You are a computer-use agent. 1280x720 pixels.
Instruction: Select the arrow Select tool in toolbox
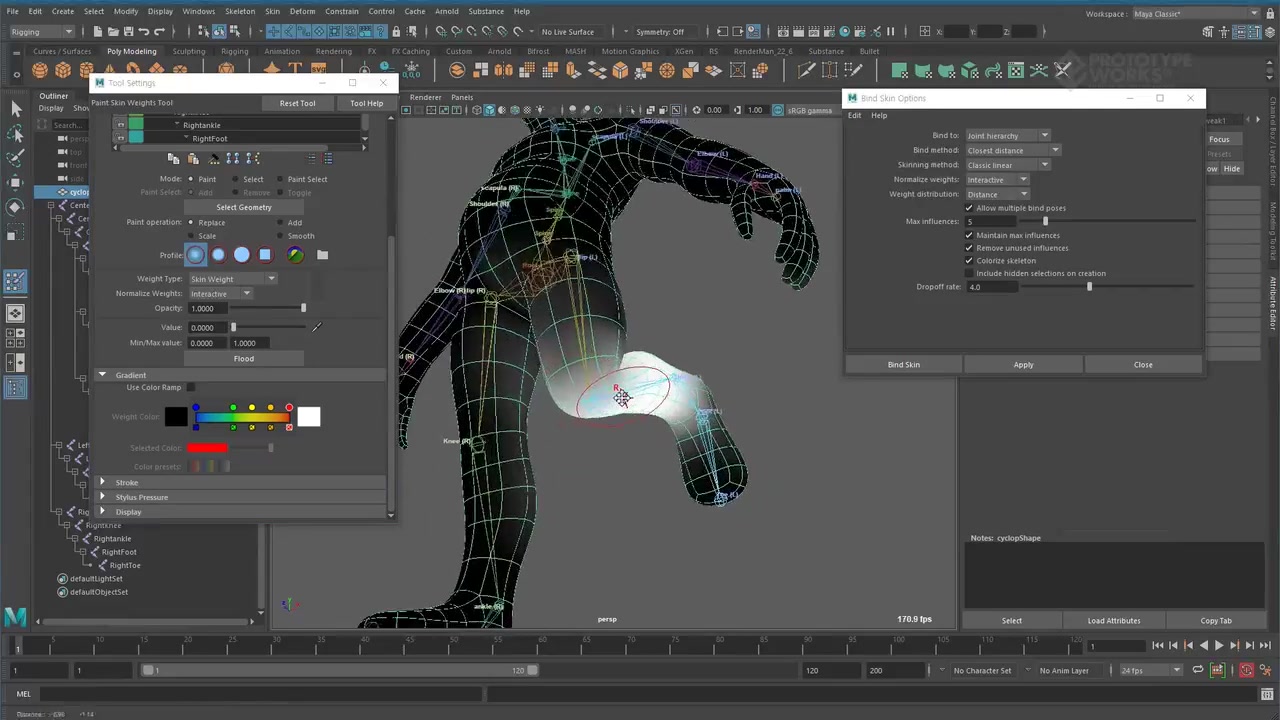coord(16,108)
